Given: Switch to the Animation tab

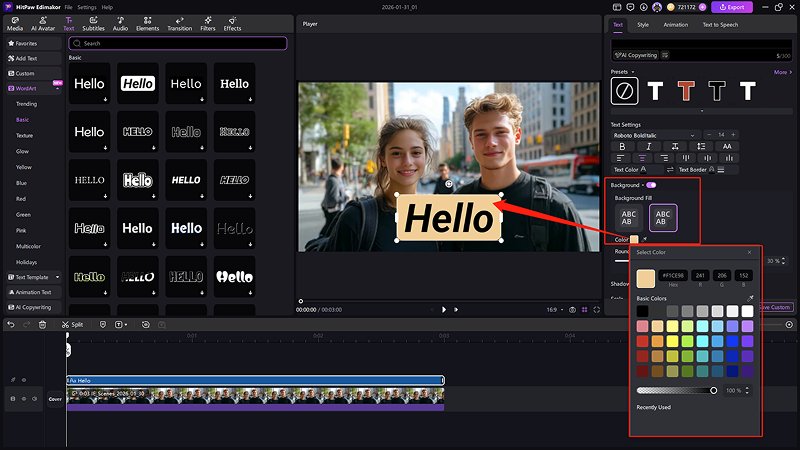Looking at the screenshot, I should (x=676, y=24).
